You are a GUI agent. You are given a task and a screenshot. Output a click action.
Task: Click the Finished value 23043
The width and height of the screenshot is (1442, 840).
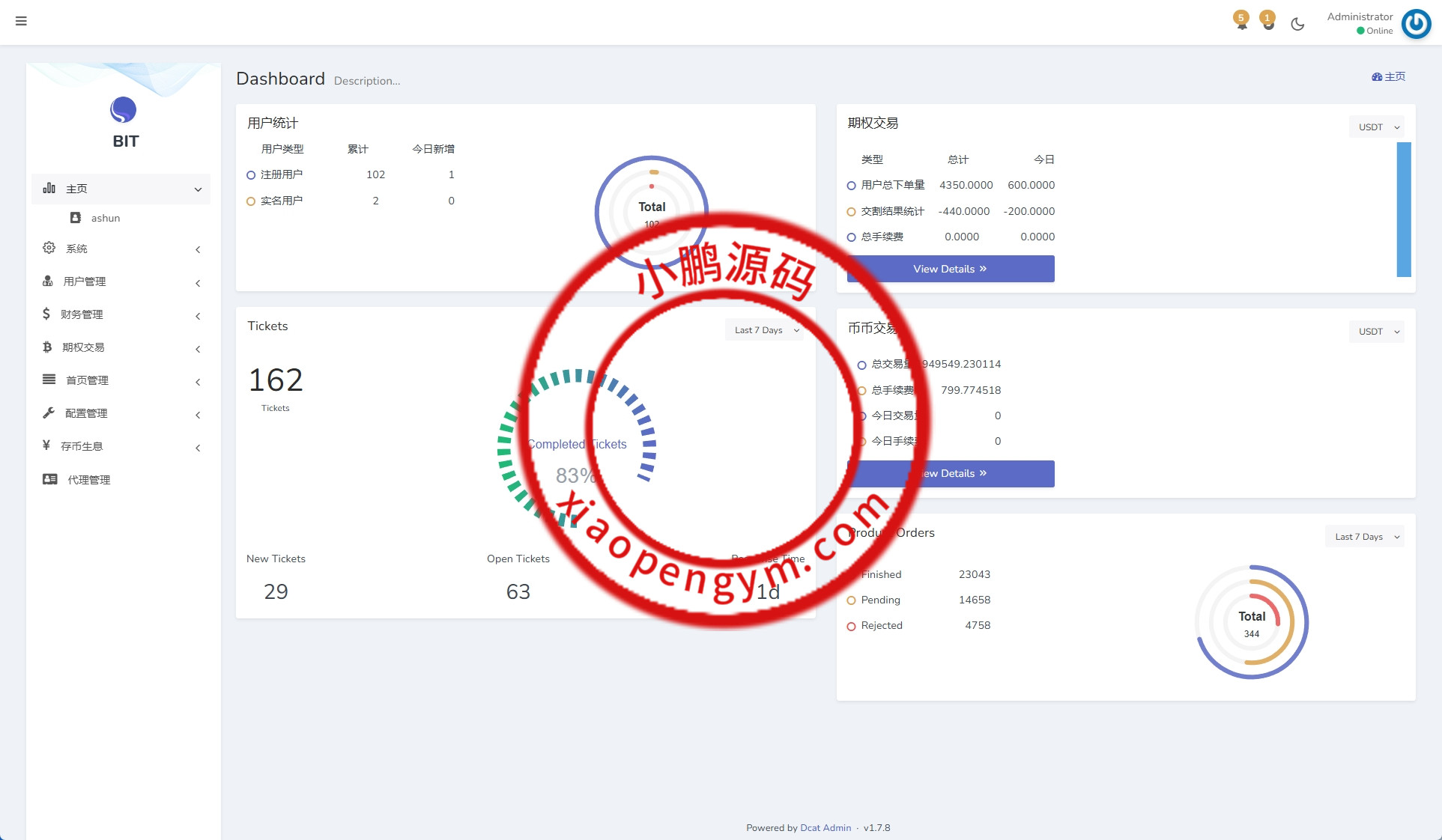point(975,574)
